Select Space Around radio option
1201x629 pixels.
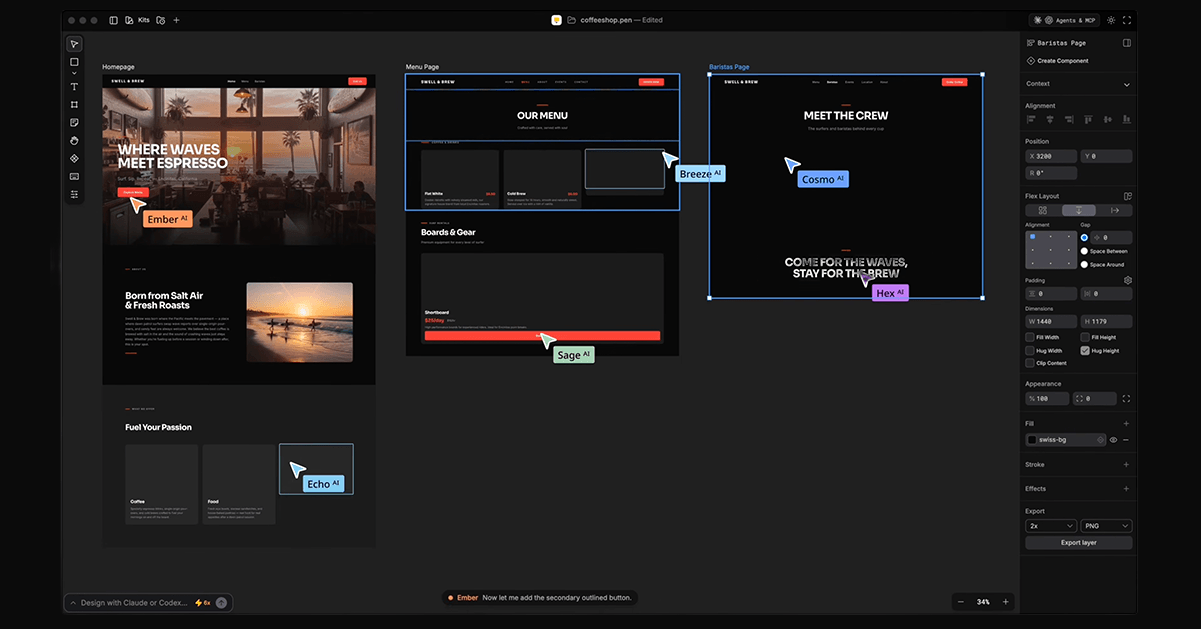coord(1084,265)
